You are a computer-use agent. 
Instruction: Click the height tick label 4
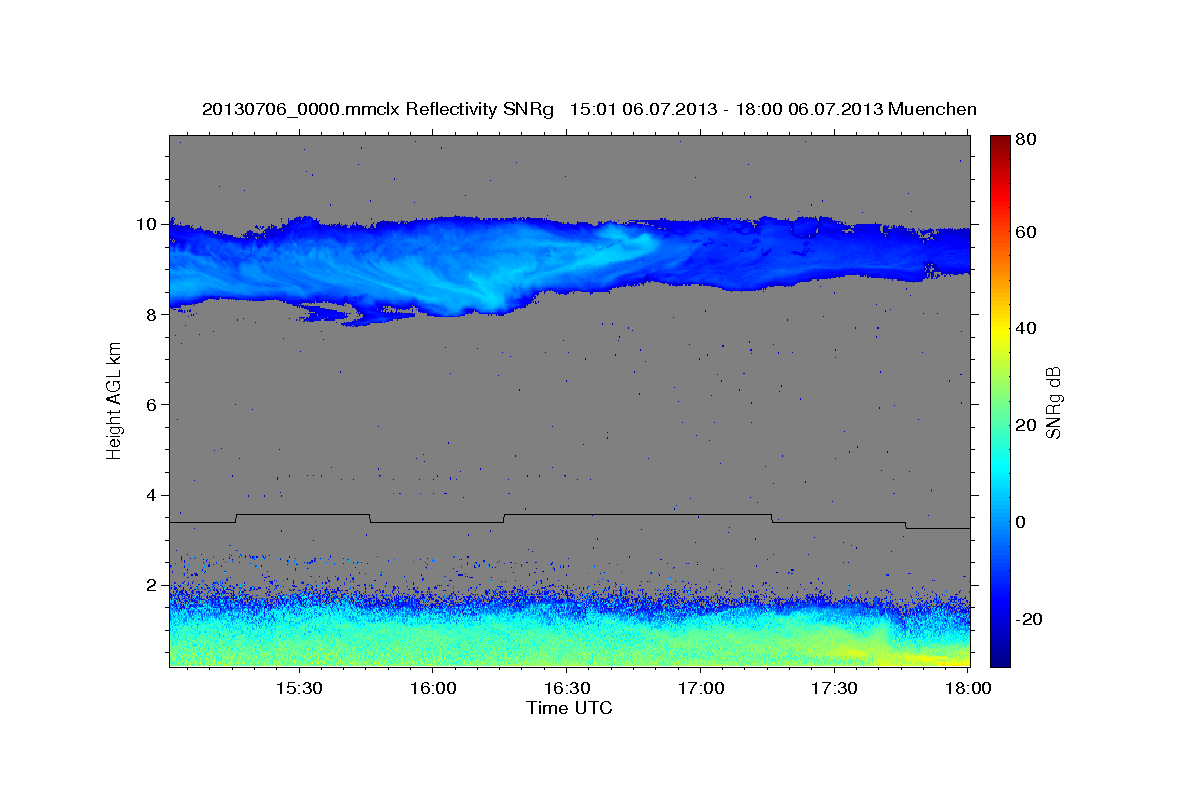[x=153, y=495]
